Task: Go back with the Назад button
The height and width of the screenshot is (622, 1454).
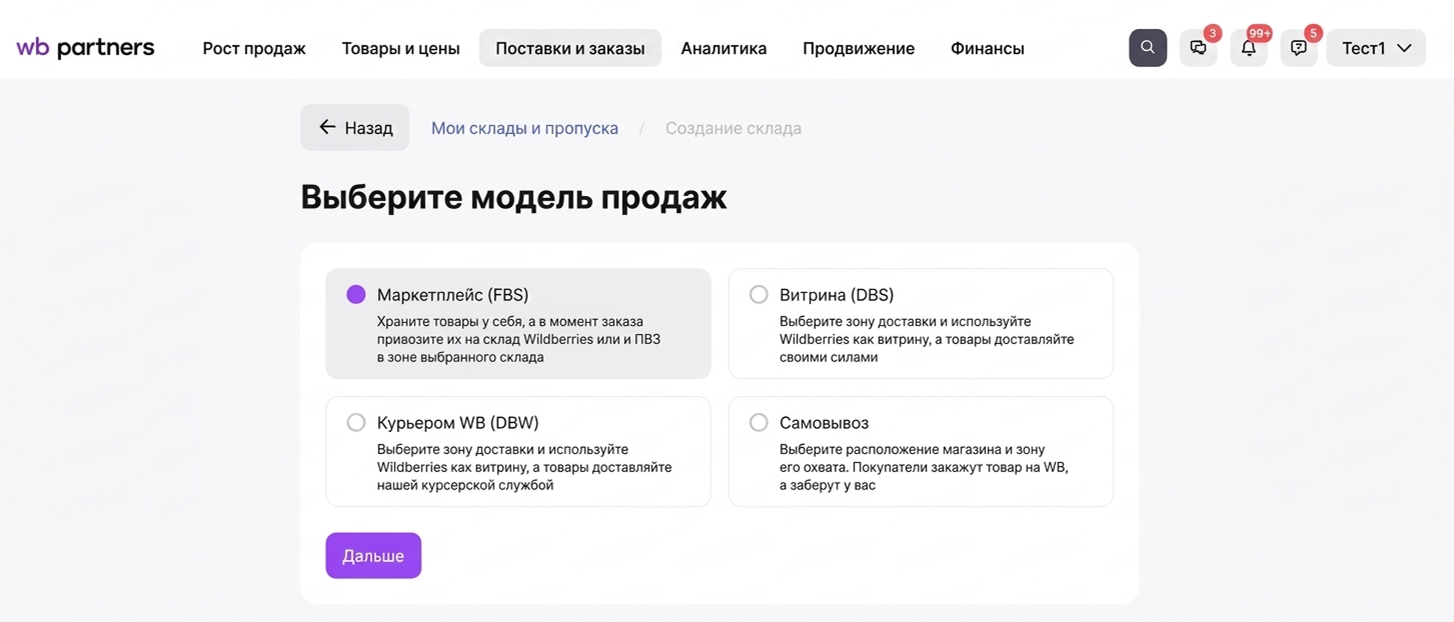Action: pyautogui.click(x=355, y=128)
